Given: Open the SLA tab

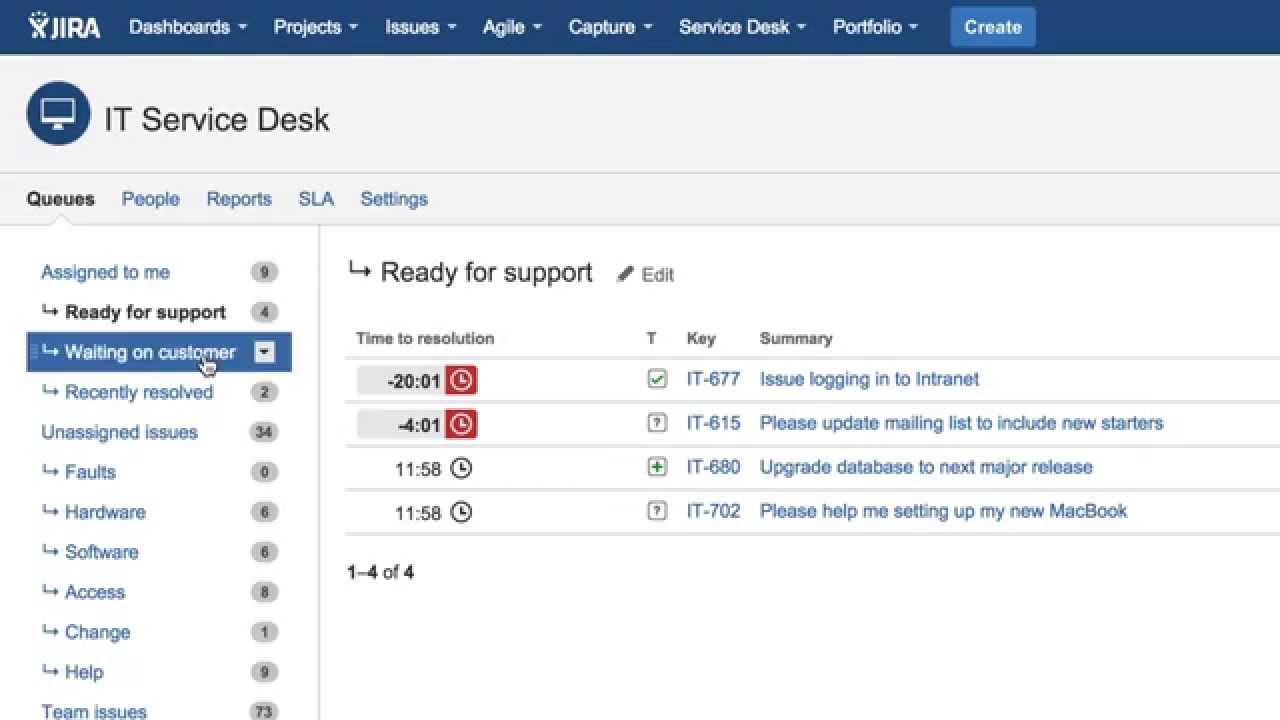Looking at the screenshot, I should point(316,199).
